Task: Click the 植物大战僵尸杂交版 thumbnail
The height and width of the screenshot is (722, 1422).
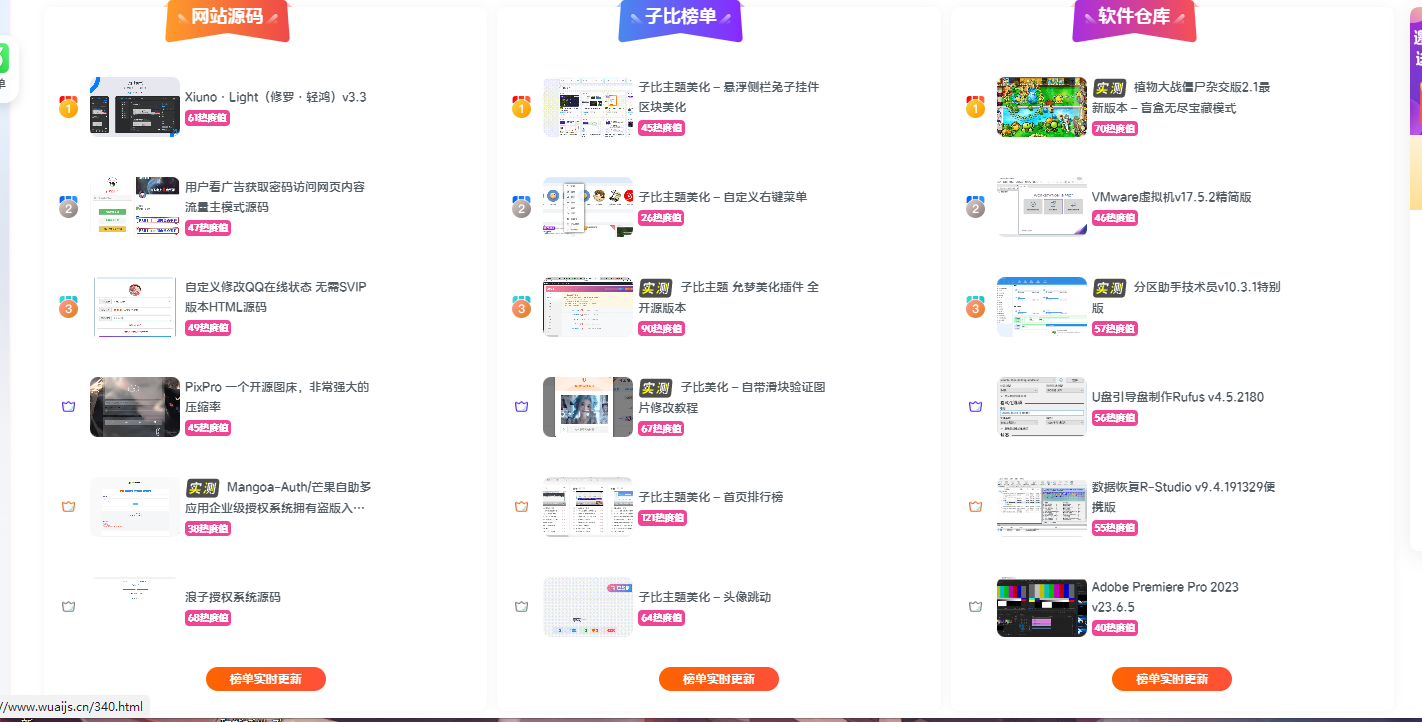Action: tap(1042, 107)
